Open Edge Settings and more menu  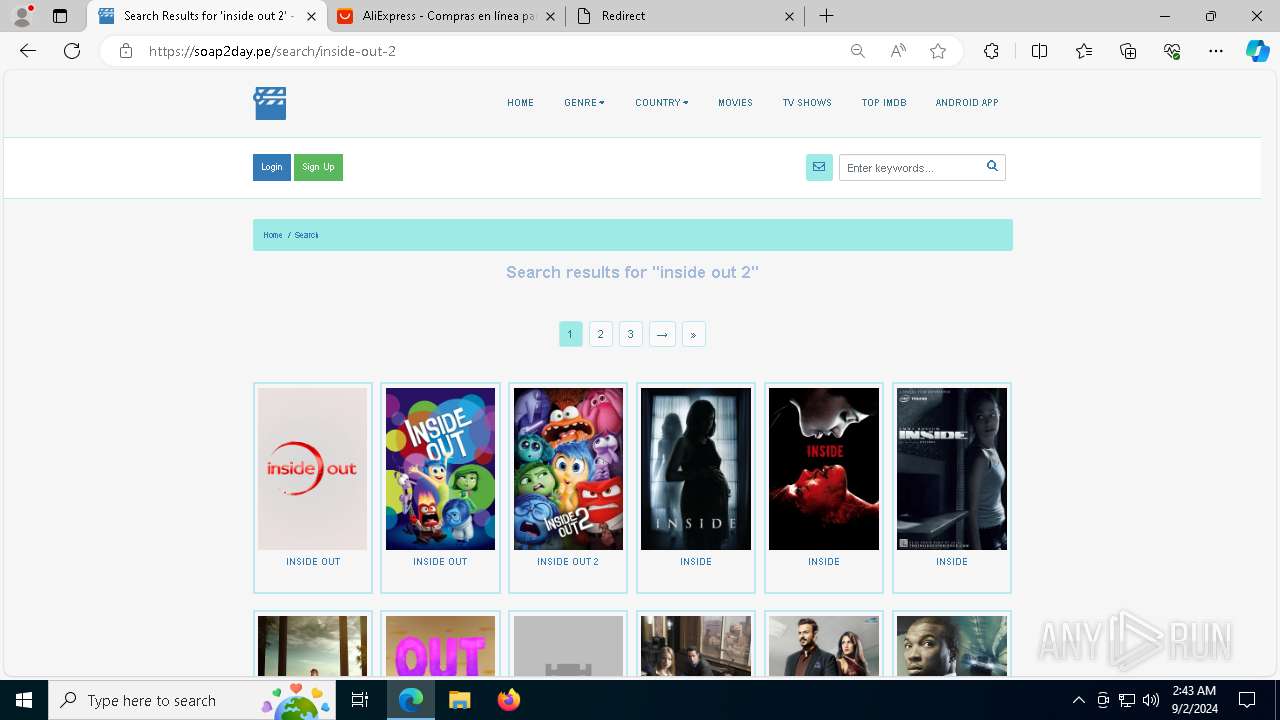[1216, 51]
